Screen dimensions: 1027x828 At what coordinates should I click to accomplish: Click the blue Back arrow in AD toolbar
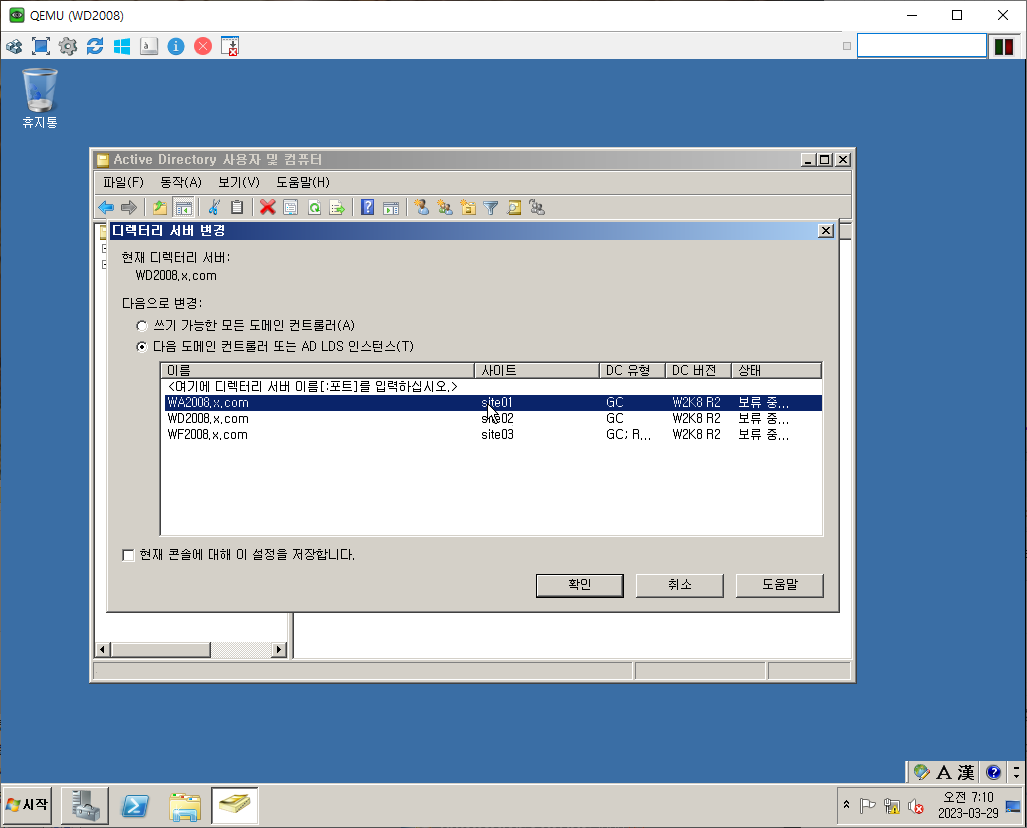[x=106, y=208]
